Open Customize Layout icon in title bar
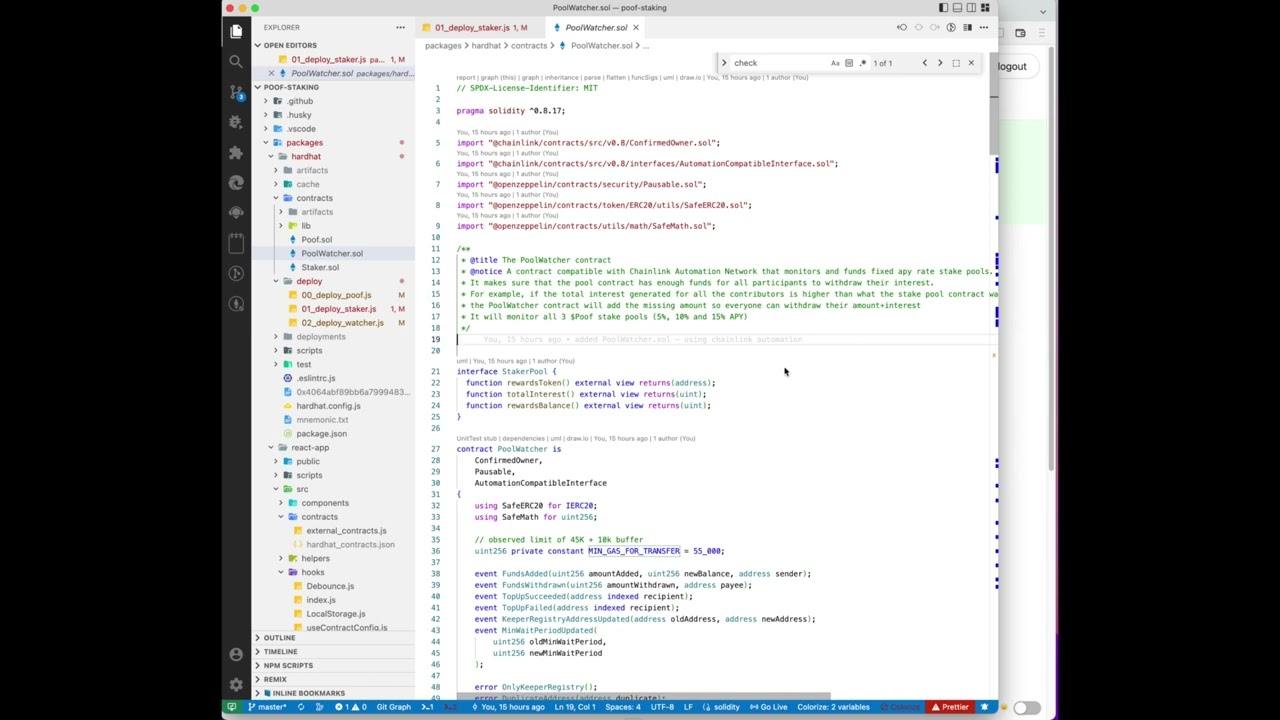The height and width of the screenshot is (720, 1280). (x=985, y=8)
